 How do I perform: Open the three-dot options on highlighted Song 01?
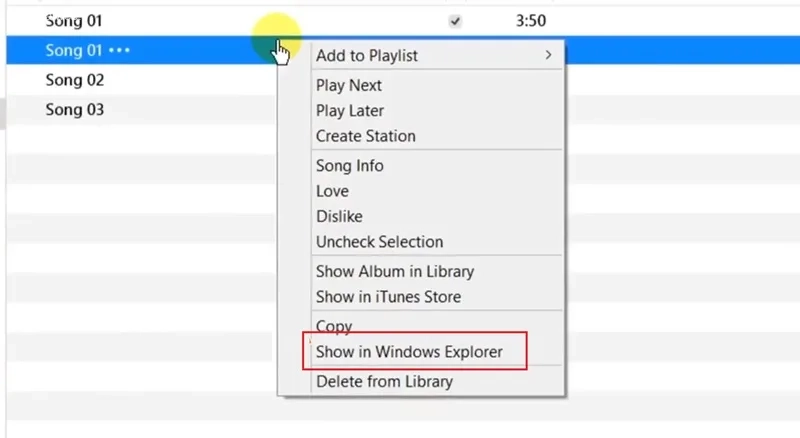pos(119,51)
